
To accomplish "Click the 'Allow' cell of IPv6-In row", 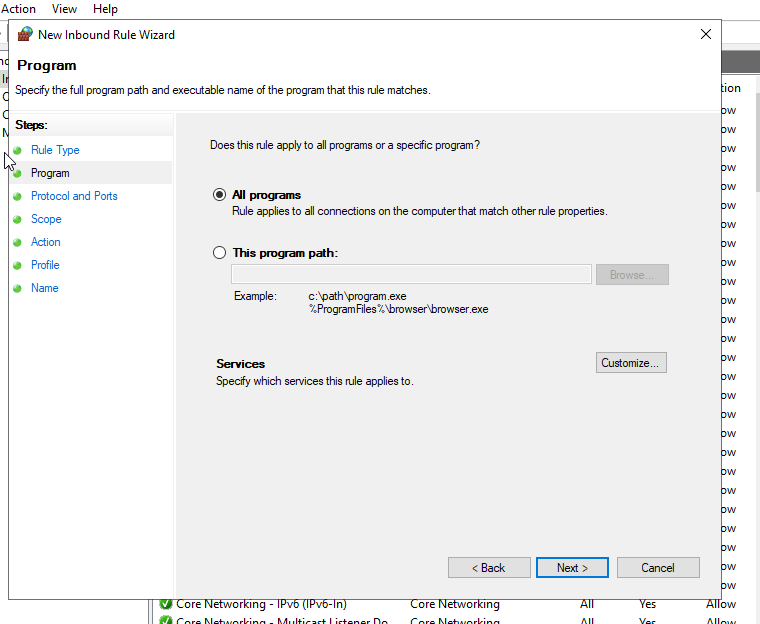I will [x=721, y=605].
